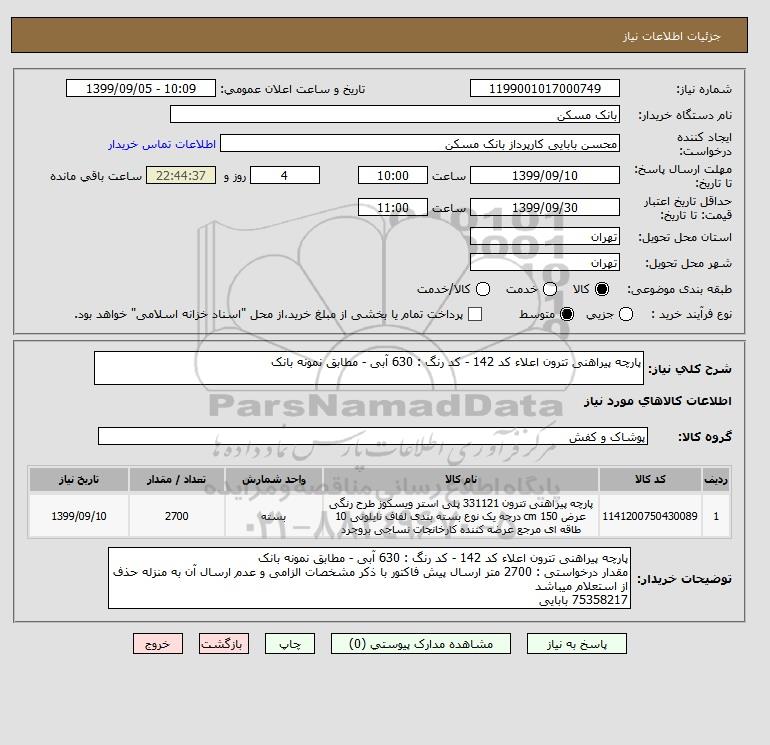Click the ردیف column header
Image resolution: width=770 pixels, height=745 pixels.
(716, 479)
